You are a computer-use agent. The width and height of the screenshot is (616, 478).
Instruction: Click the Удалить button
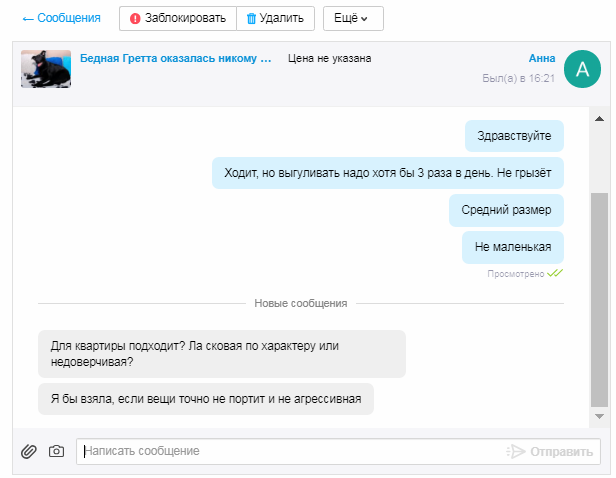coord(275,18)
